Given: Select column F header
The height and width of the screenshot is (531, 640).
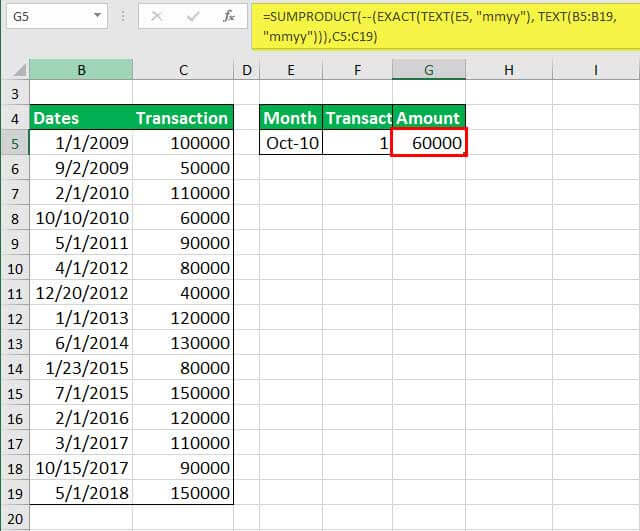Looking at the screenshot, I should click(x=358, y=70).
